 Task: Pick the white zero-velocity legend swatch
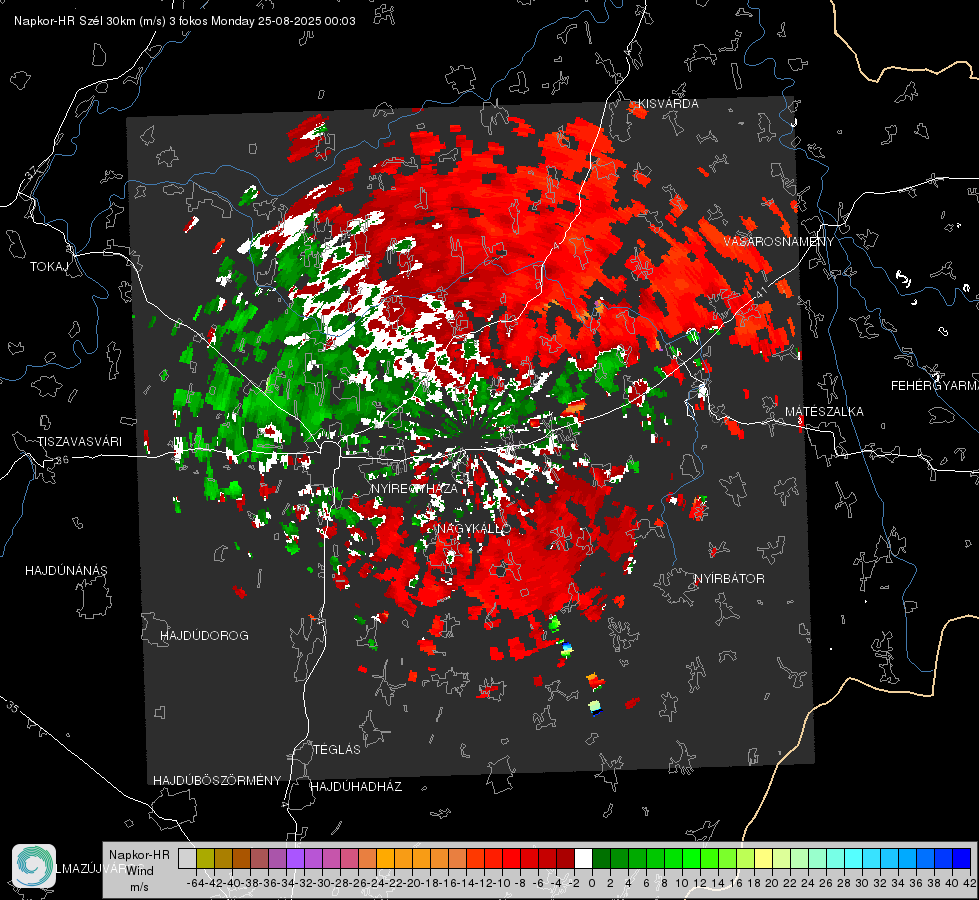(583, 858)
